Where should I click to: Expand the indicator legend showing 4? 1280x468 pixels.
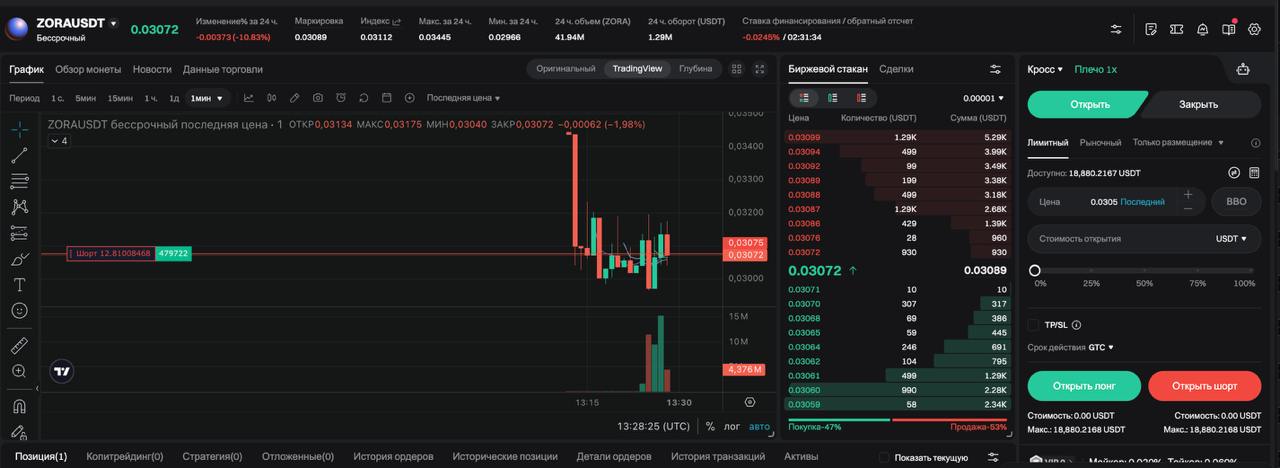[x=59, y=141]
